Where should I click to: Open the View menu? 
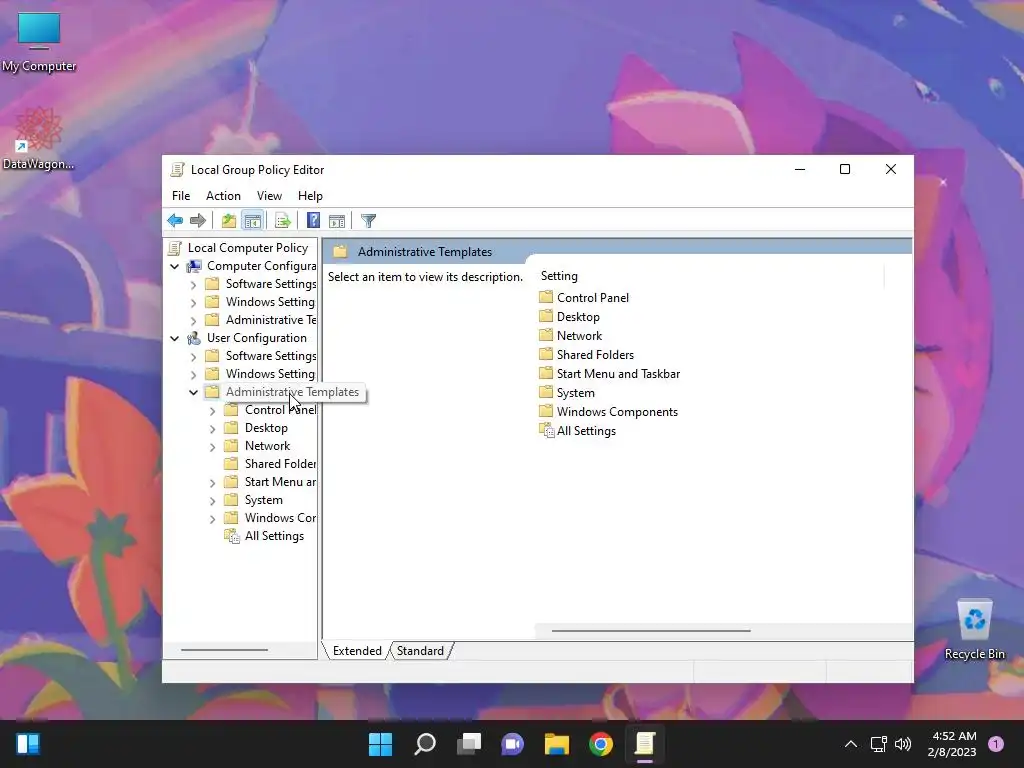point(269,196)
